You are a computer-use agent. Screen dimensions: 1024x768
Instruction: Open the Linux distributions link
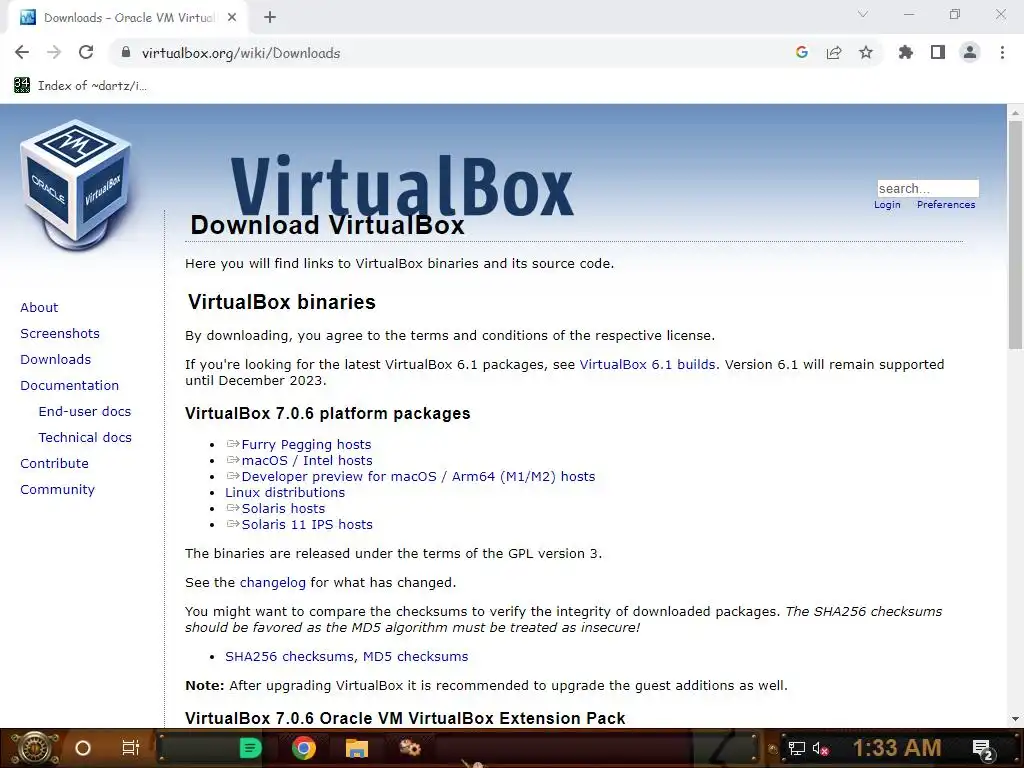click(285, 492)
